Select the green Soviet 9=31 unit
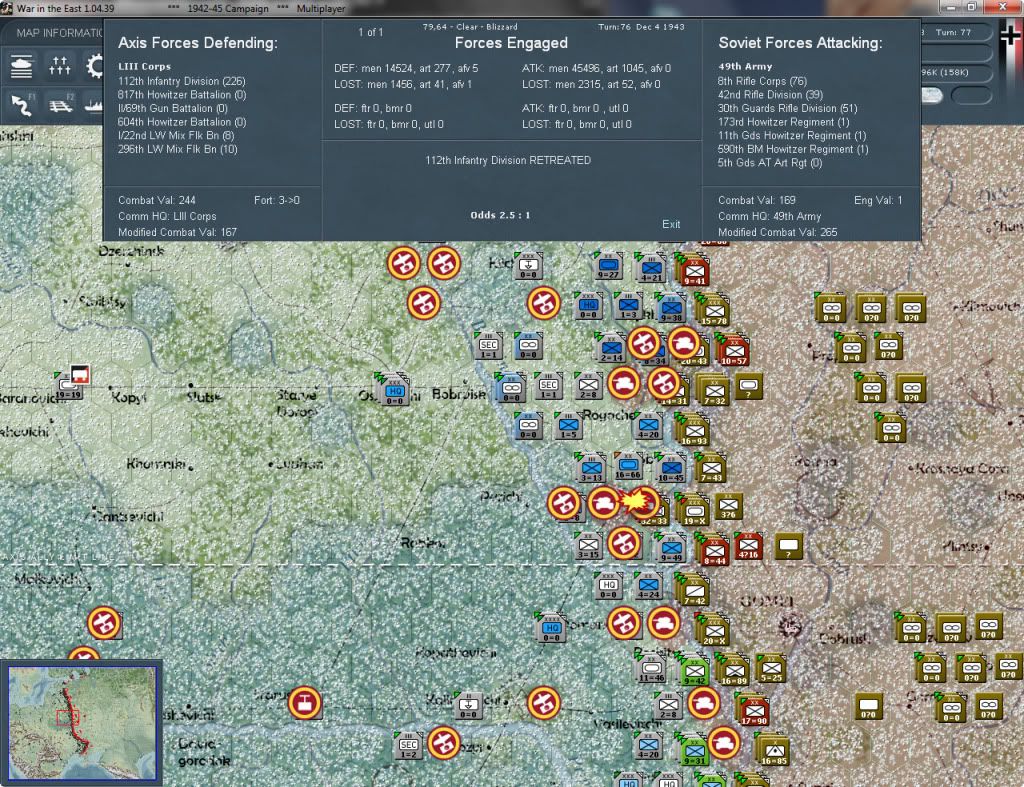1024x787 pixels. 693,750
